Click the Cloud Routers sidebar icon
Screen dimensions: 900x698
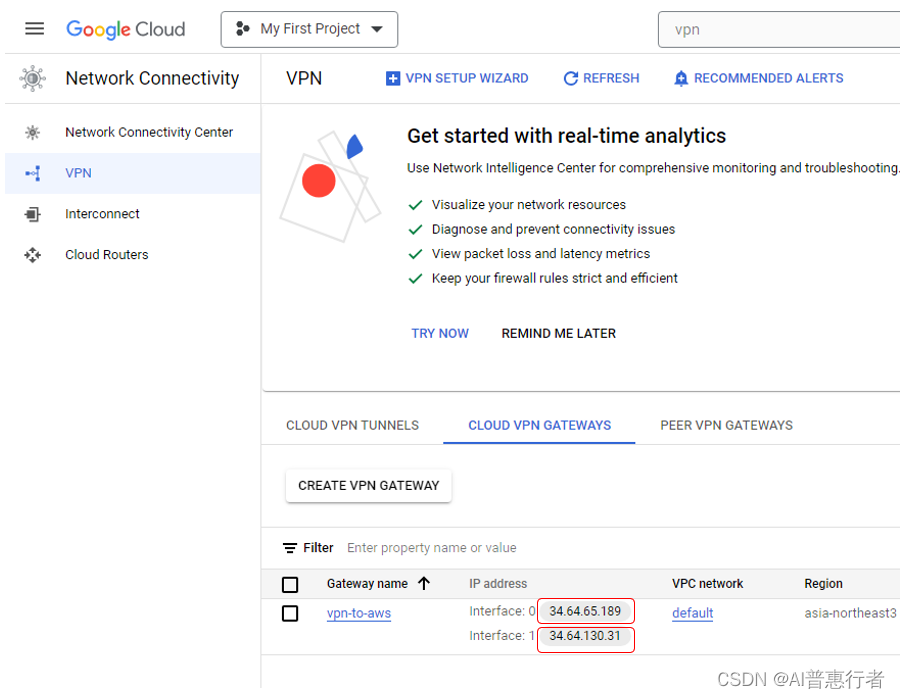[33, 255]
